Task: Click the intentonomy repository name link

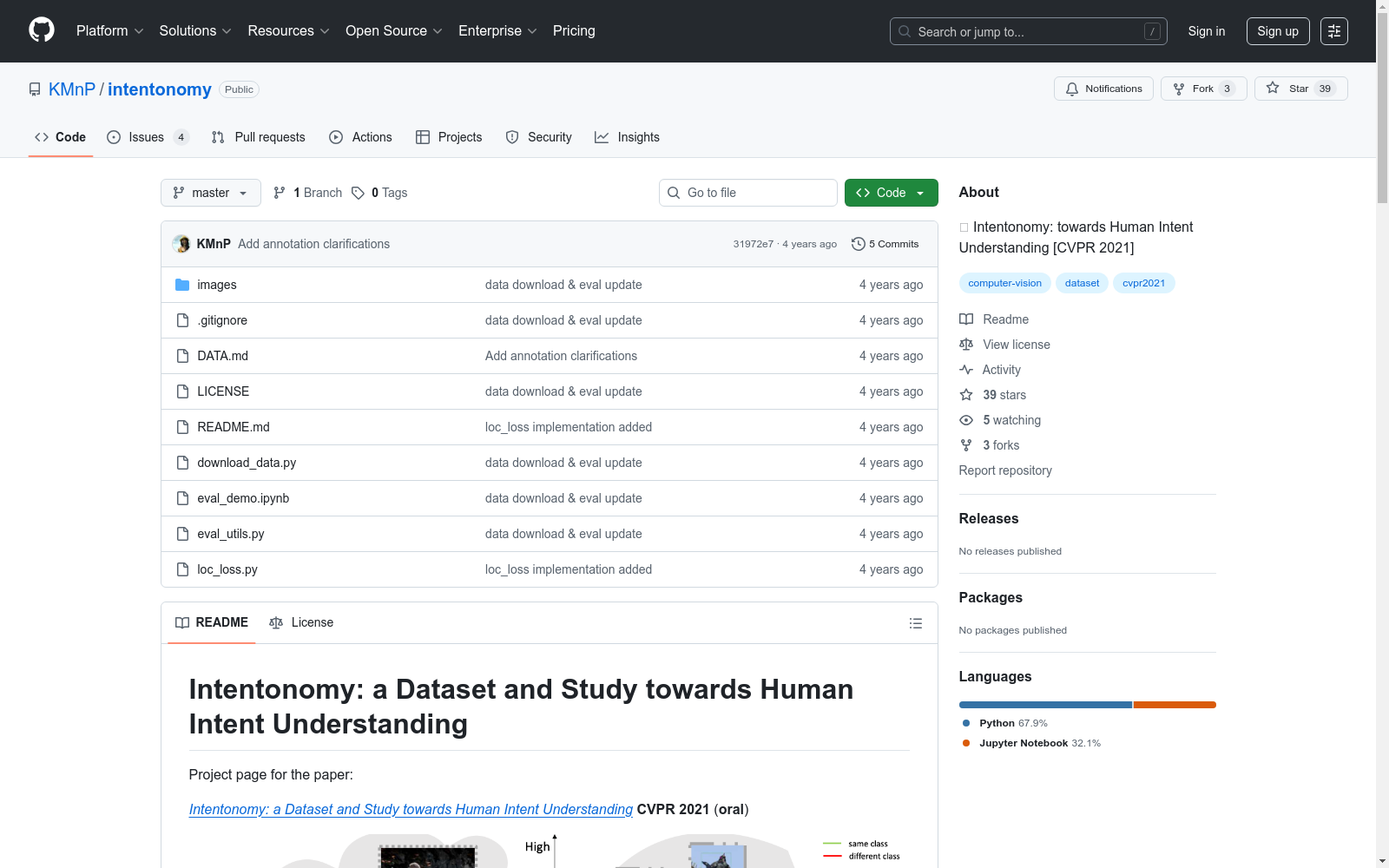Action: point(160,89)
